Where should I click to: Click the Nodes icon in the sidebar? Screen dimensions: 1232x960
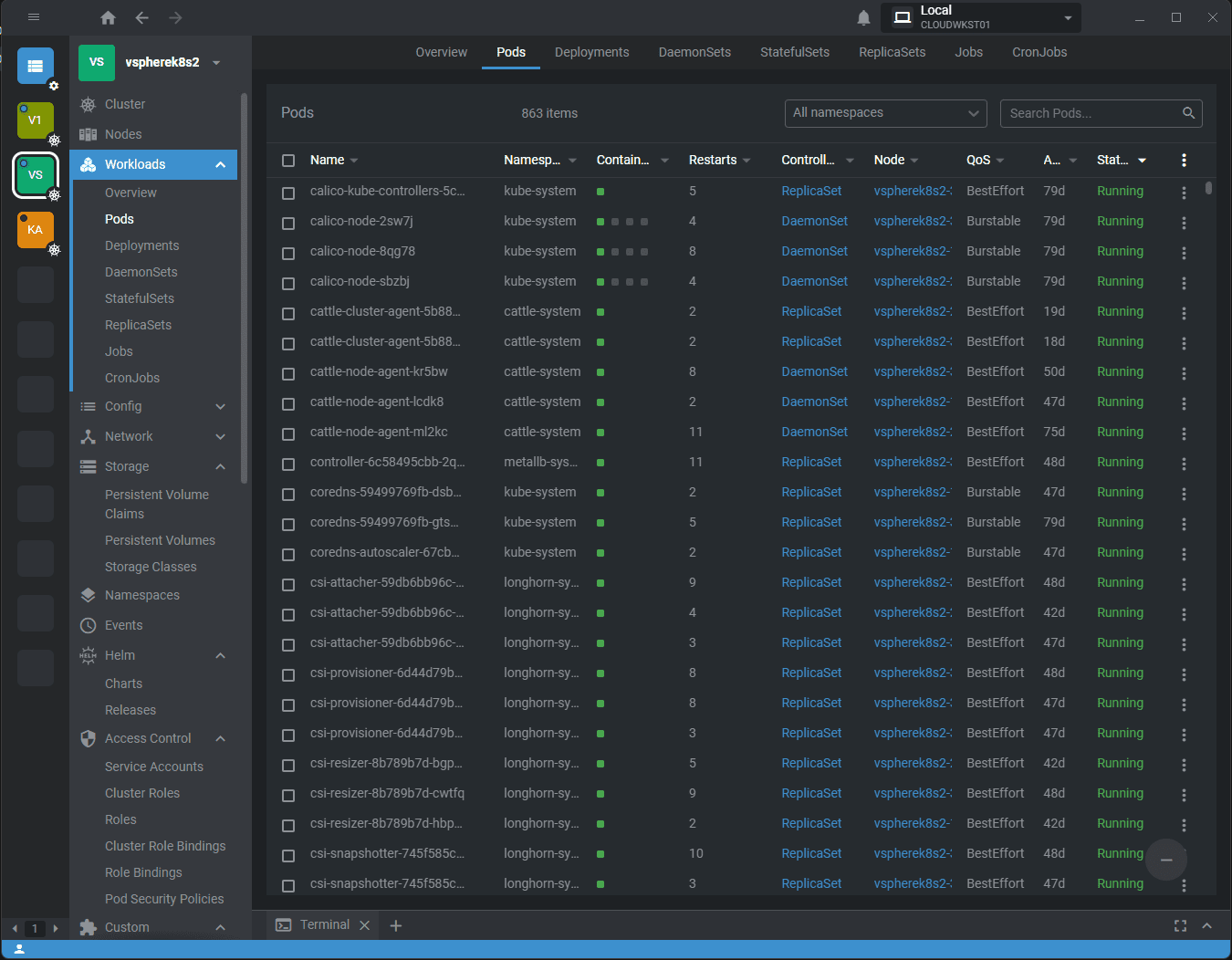[x=88, y=134]
